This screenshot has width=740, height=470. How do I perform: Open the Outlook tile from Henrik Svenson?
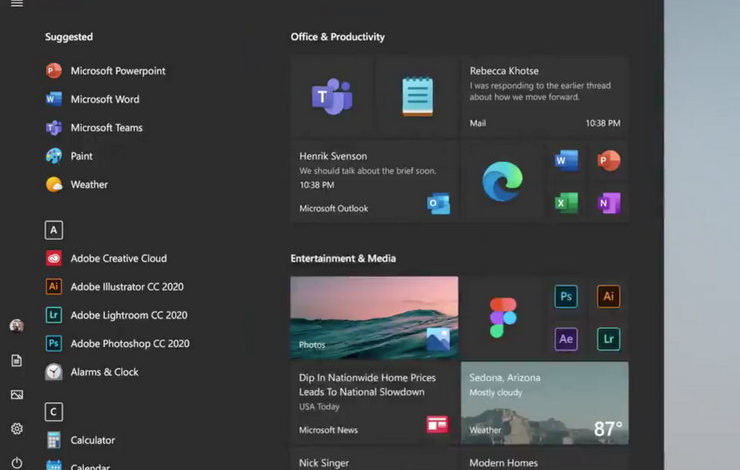pos(374,181)
